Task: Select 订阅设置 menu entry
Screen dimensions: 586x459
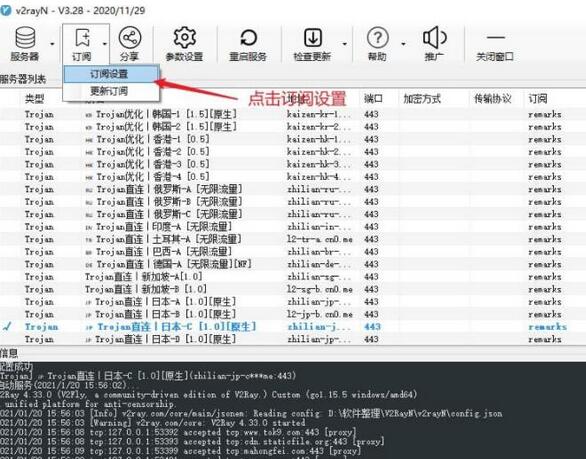Action: tap(111, 74)
